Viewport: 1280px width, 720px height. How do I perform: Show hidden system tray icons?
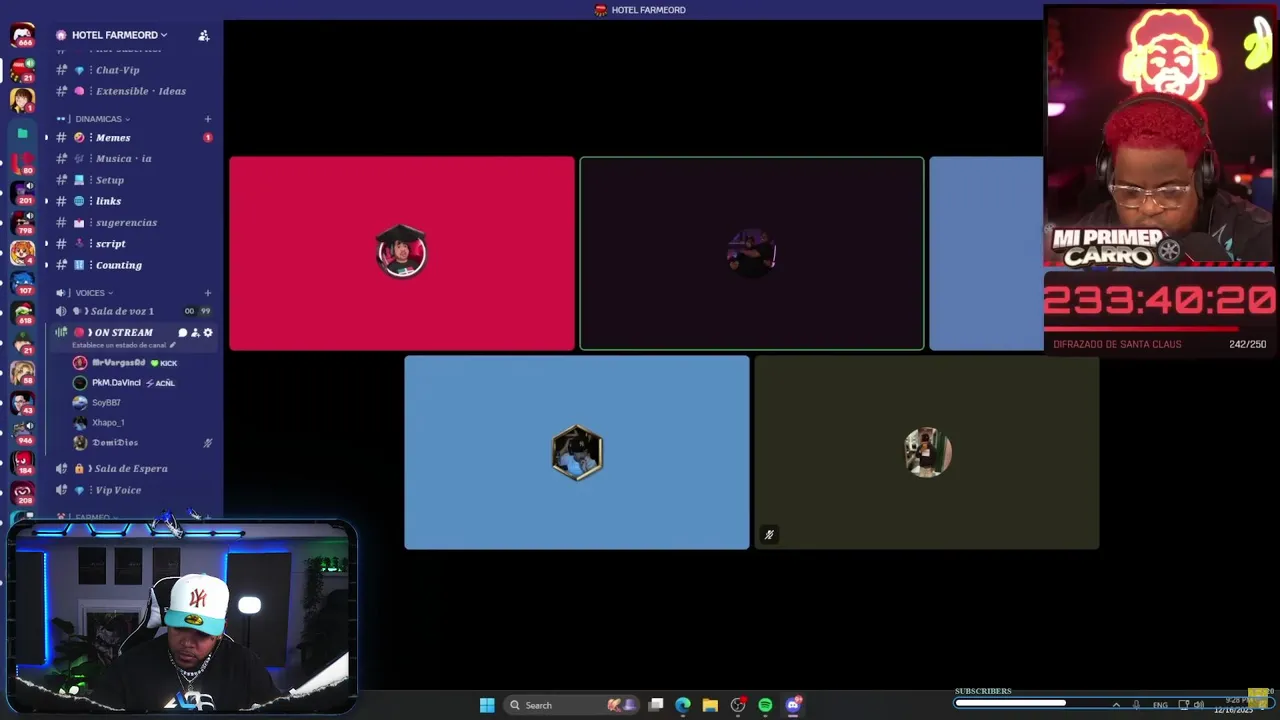tap(1116, 705)
